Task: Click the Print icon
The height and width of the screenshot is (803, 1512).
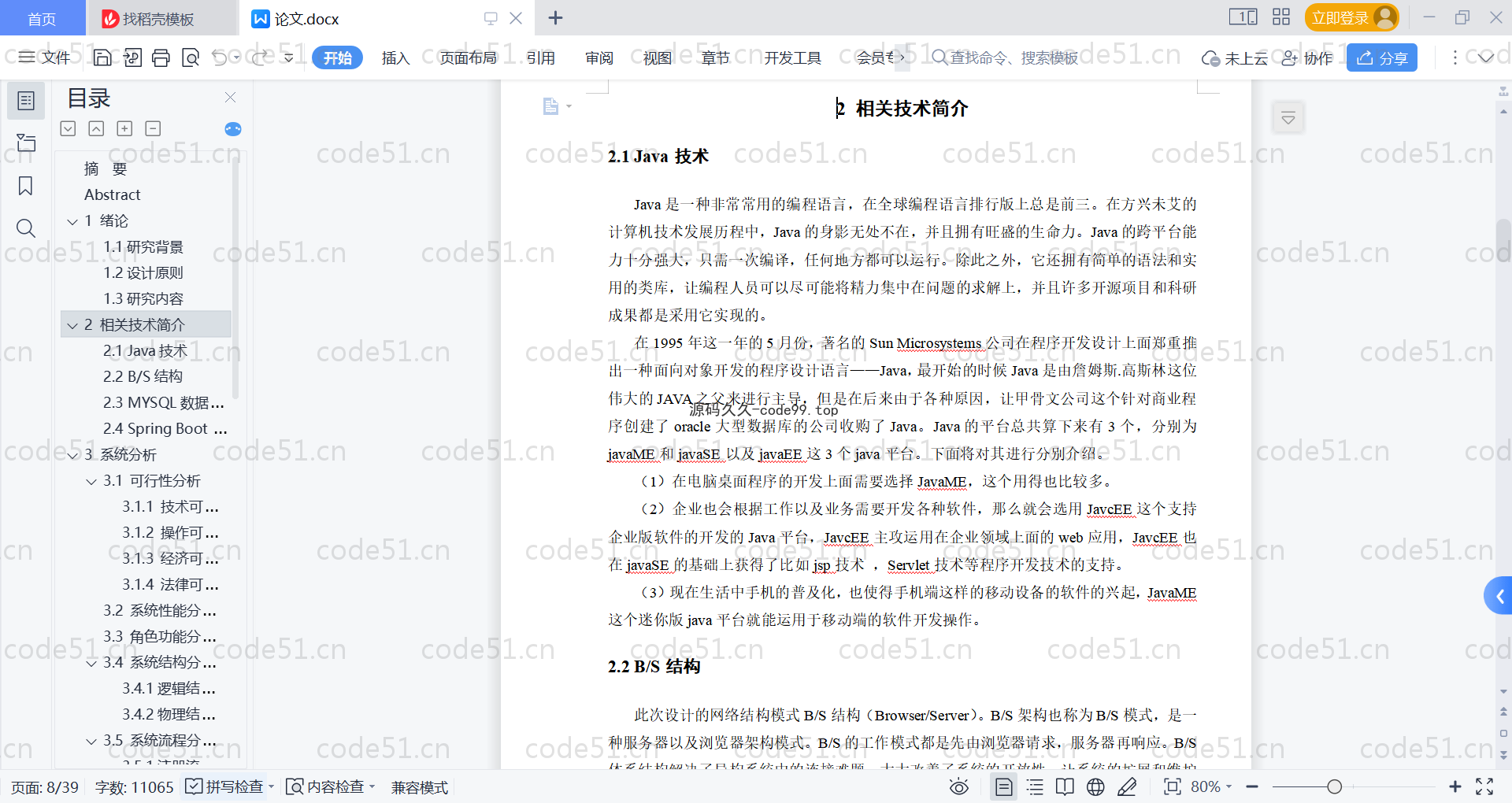Action: coord(161,57)
